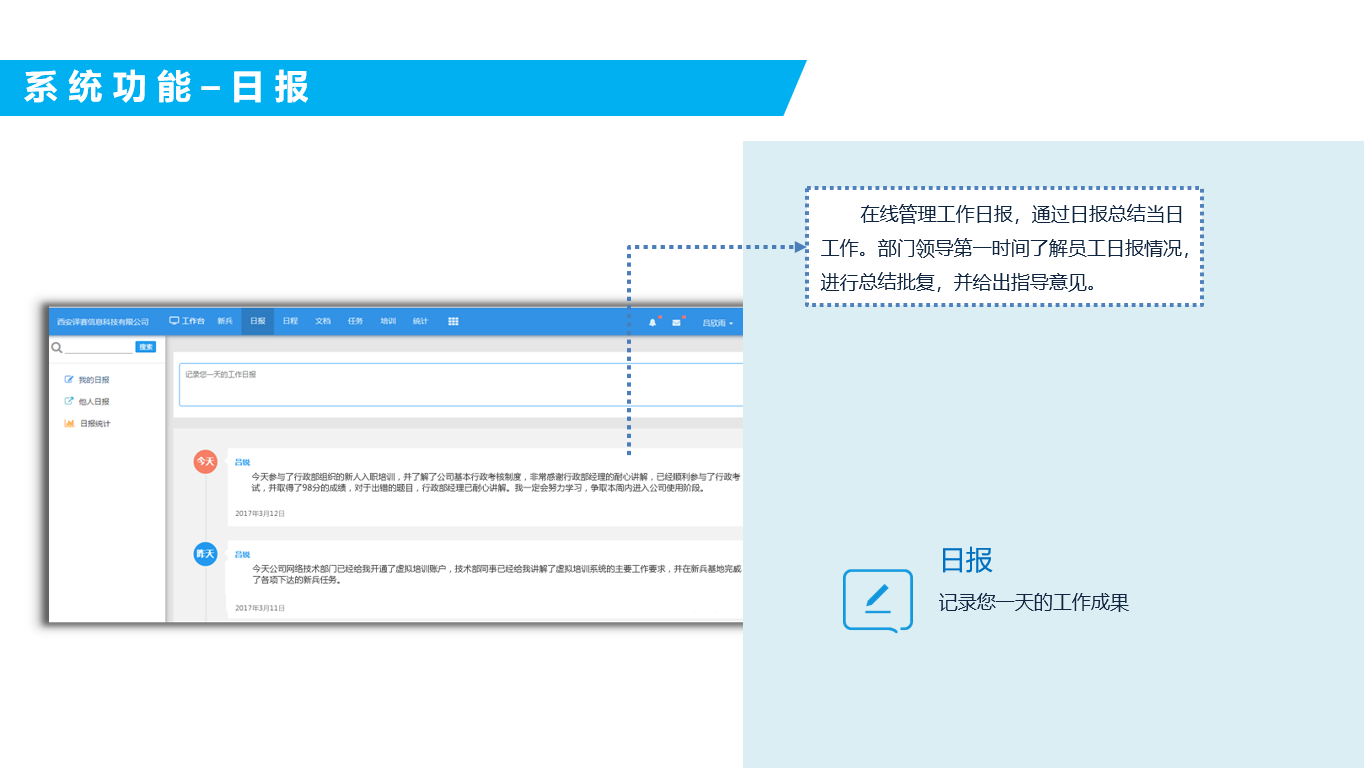Click the sidebar search text field

[98, 347]
